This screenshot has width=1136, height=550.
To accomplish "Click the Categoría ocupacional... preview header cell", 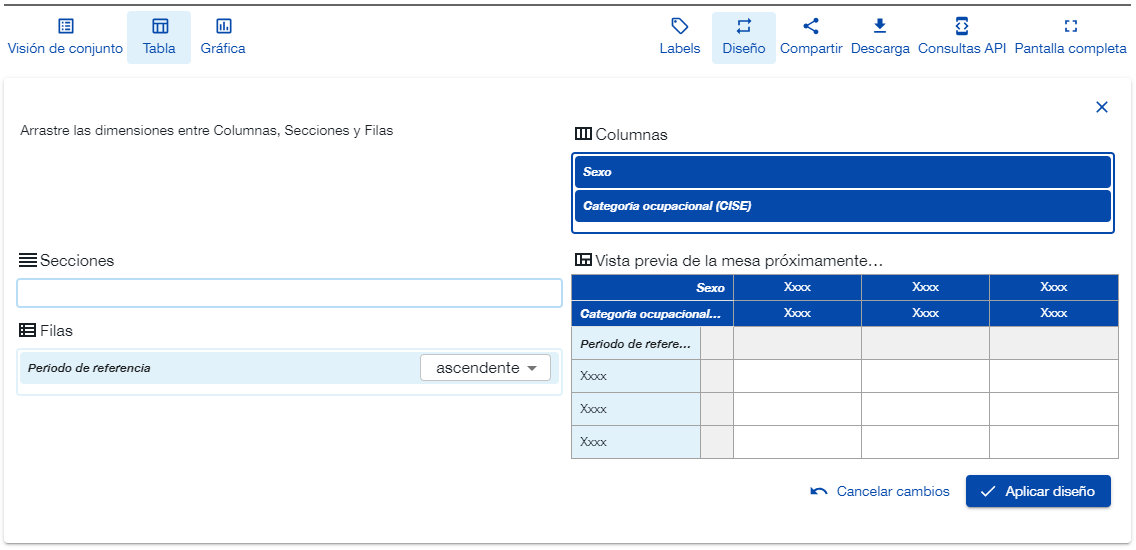I will coord(652,314).
